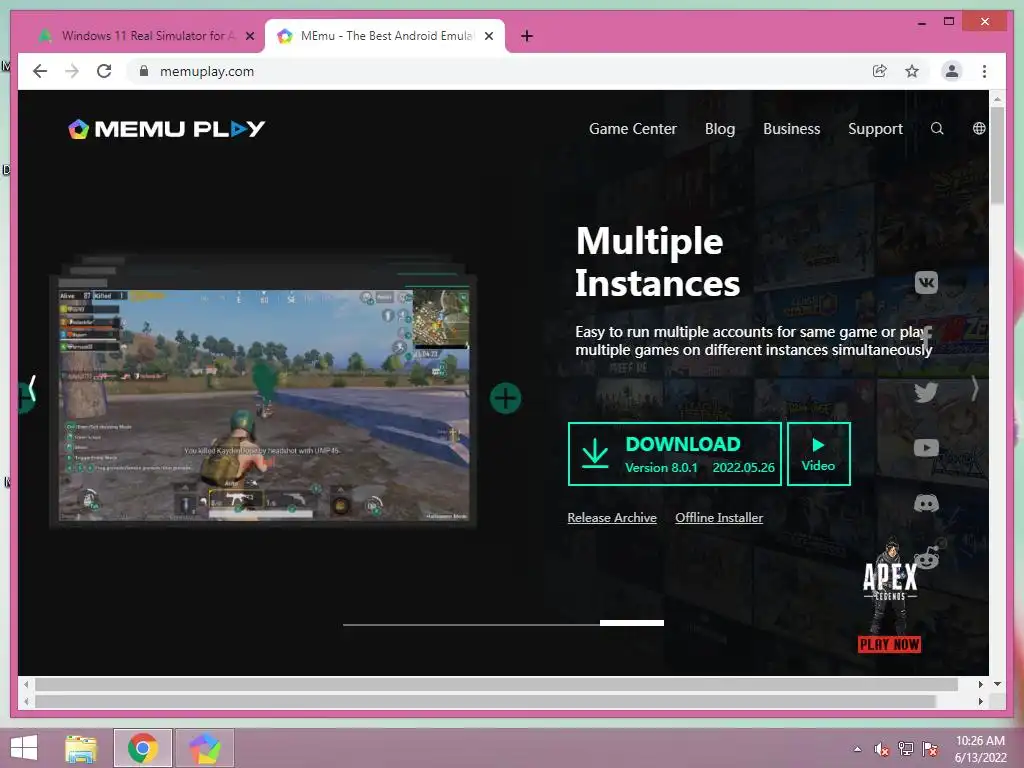The width and height of the screenshot is (1024, 768).
Task: Show hidden tray icons arrow
Action: pyautogui.click(x=857, y=749)
